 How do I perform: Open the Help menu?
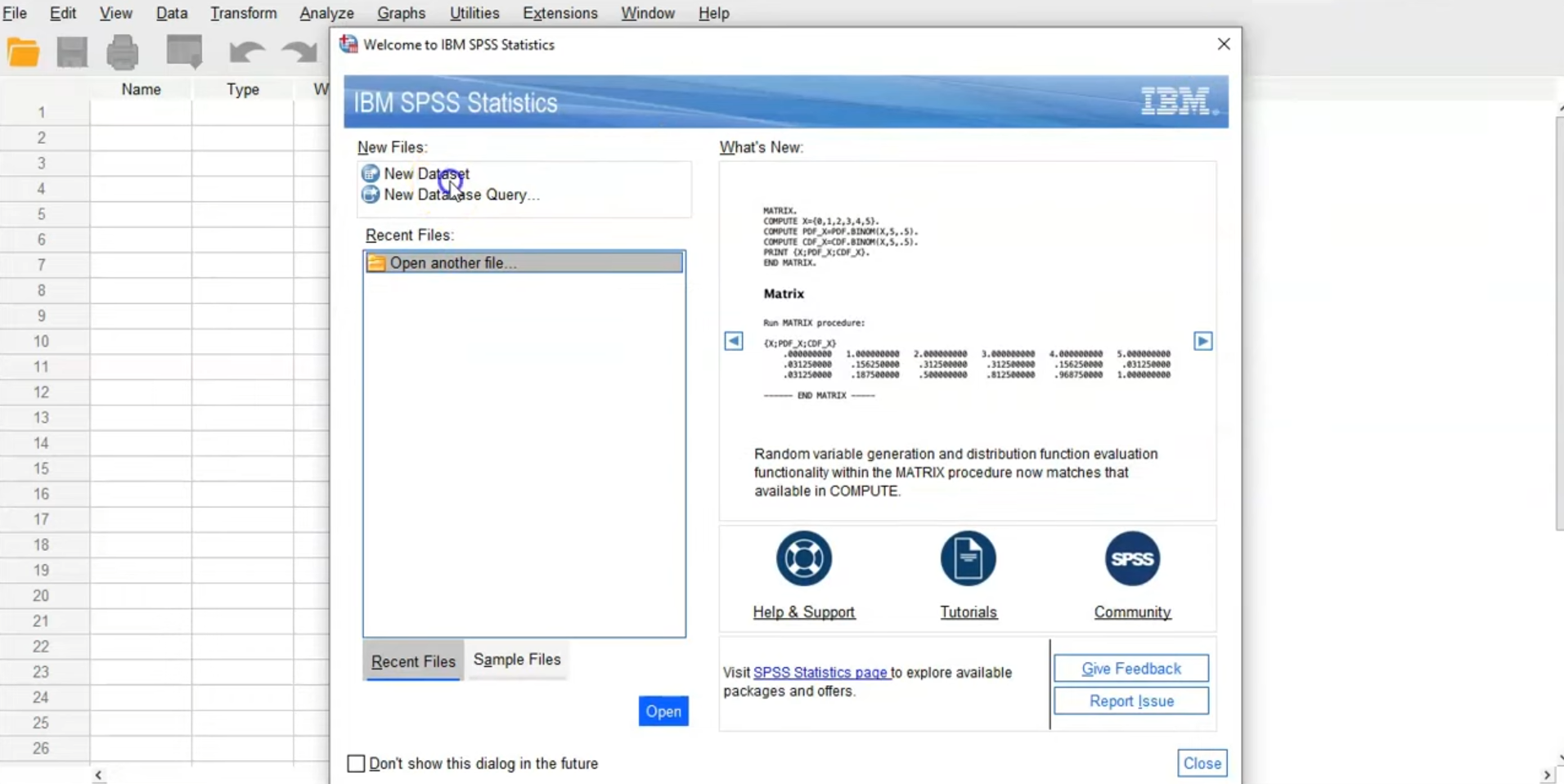(713, 13)
